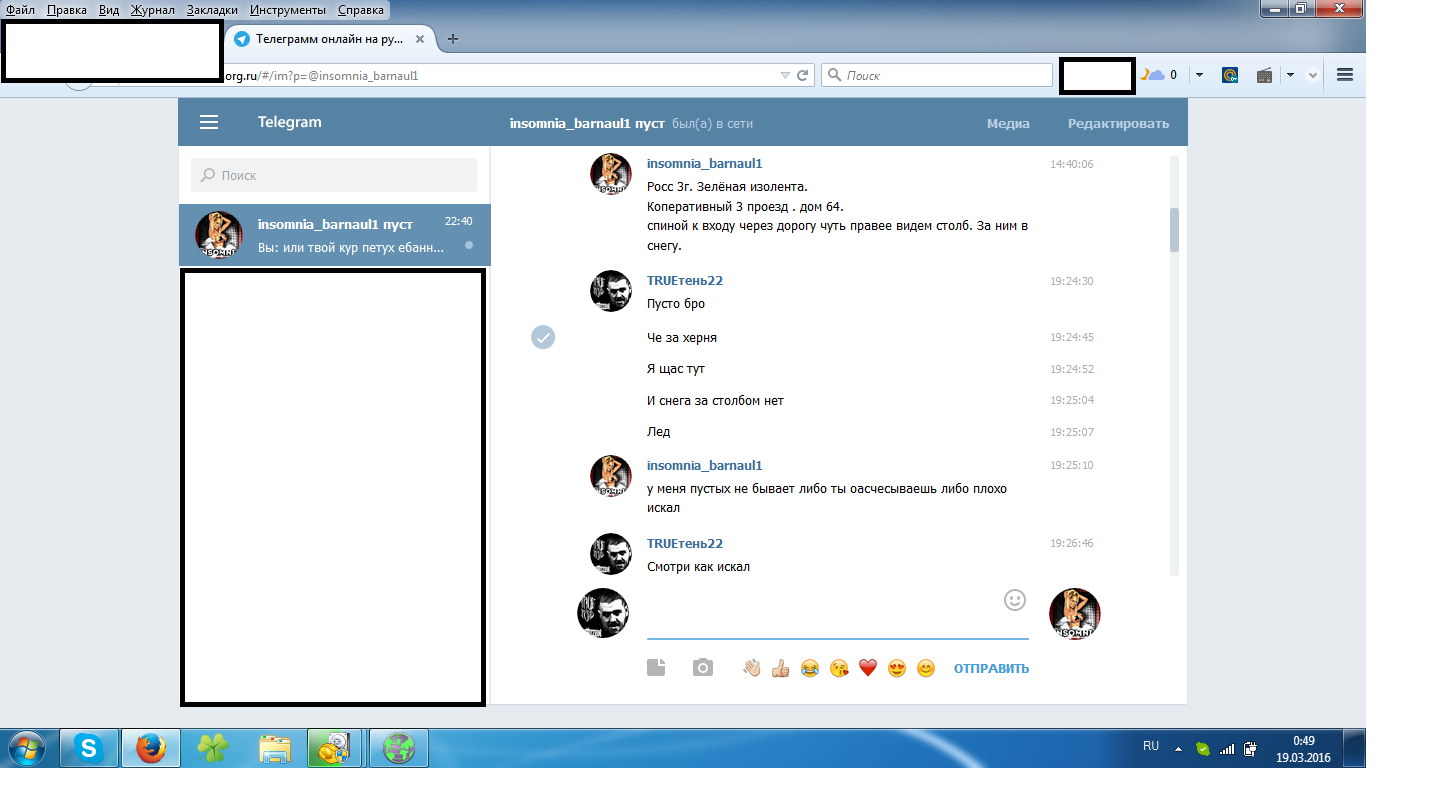1434x806 pixels.
Task: Insert the heart-eyes emoji
Action: click(x=897, y=668)
